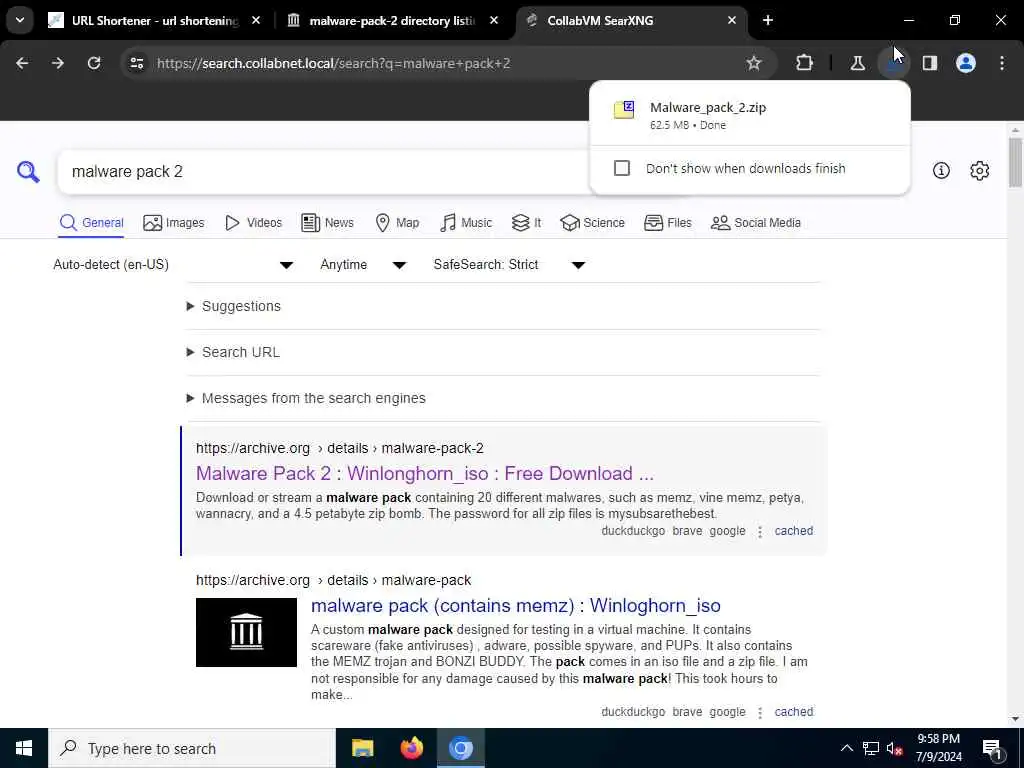Show hidden system tray icons
Viewport: 1024px width, 768px height.
(846, 748)
